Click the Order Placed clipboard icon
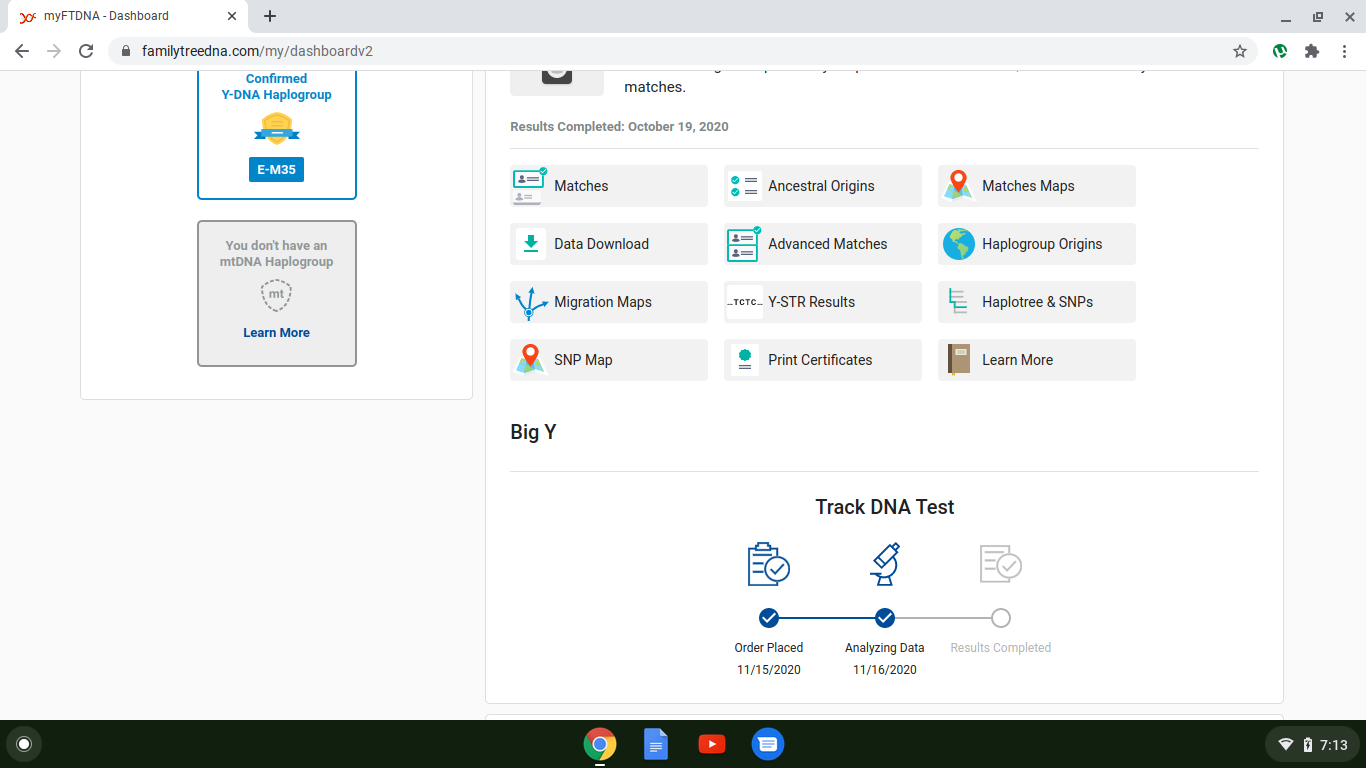This screenshot has height=768, width=1366. [769, 564]
